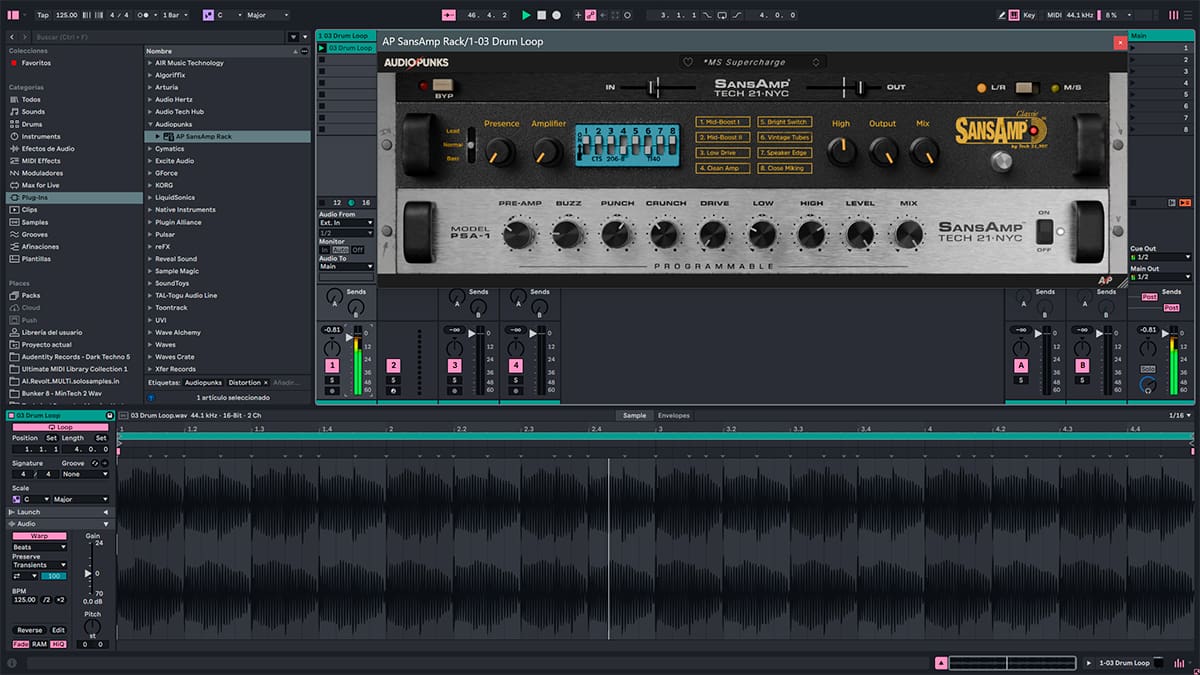The height and width of the screenshot is (675, 1200).
Task: Toggle the pink automation arm link icon
Action: [x=591, y=15]
